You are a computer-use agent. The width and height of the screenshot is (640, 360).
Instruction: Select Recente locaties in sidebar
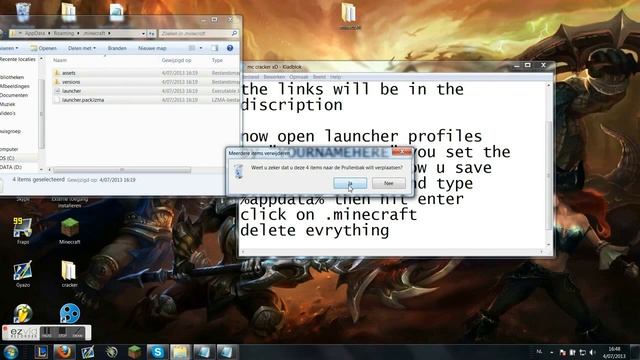point(18,60)
